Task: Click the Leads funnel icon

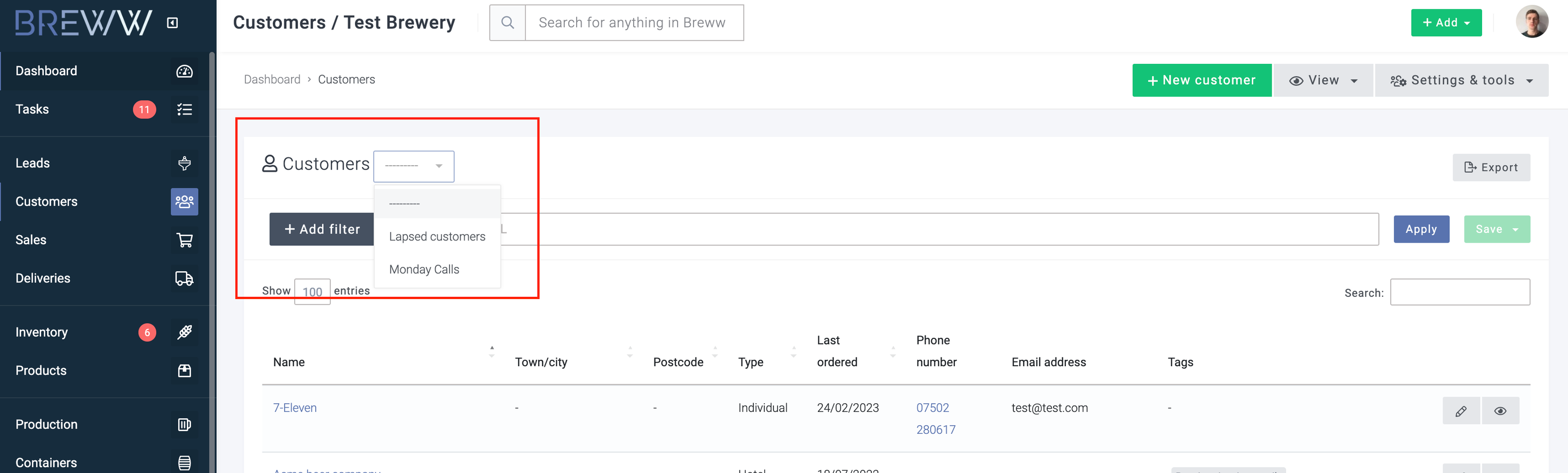Action: coord(184,163)
